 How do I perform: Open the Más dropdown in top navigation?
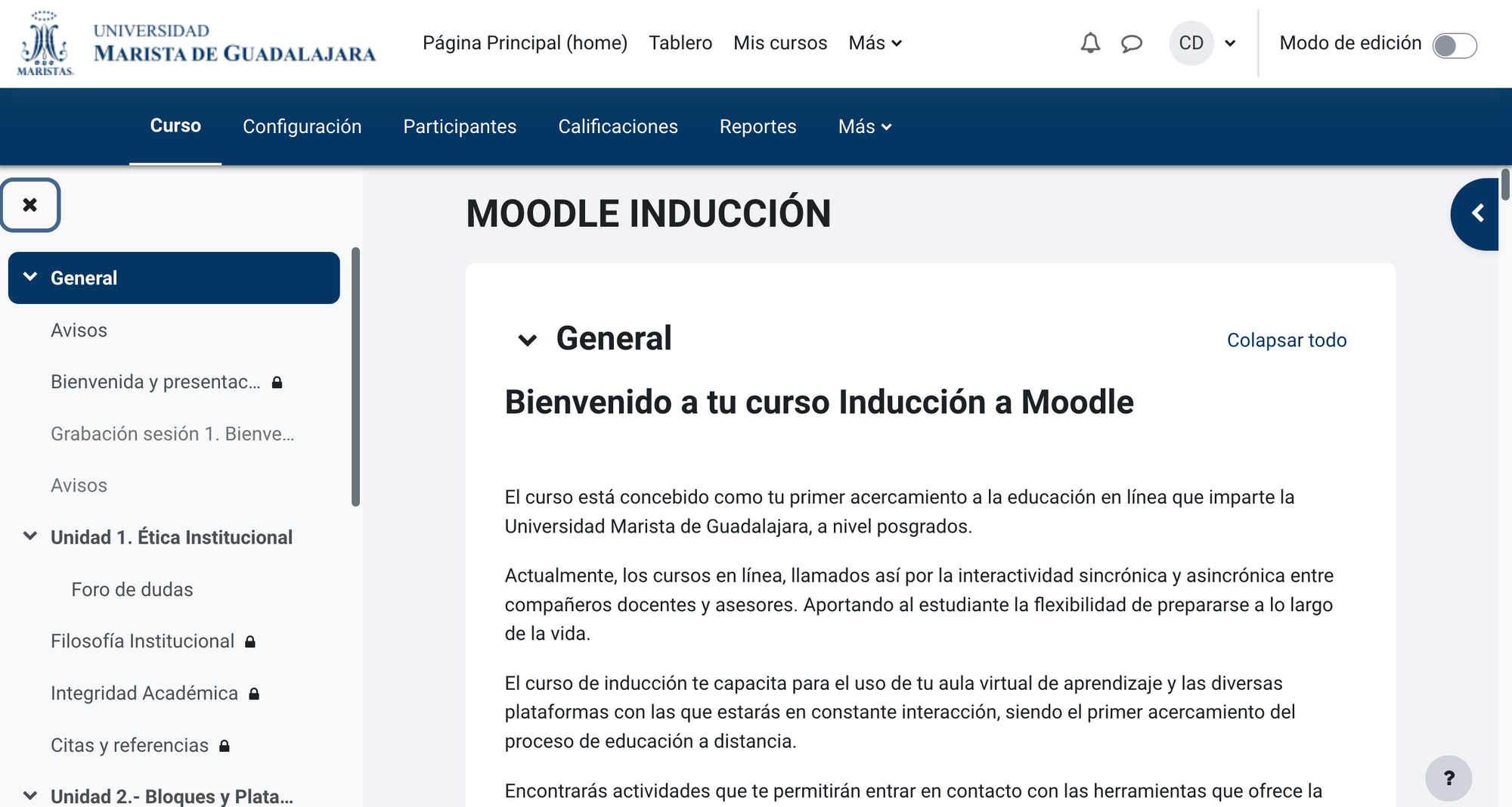tap(875, 43)
